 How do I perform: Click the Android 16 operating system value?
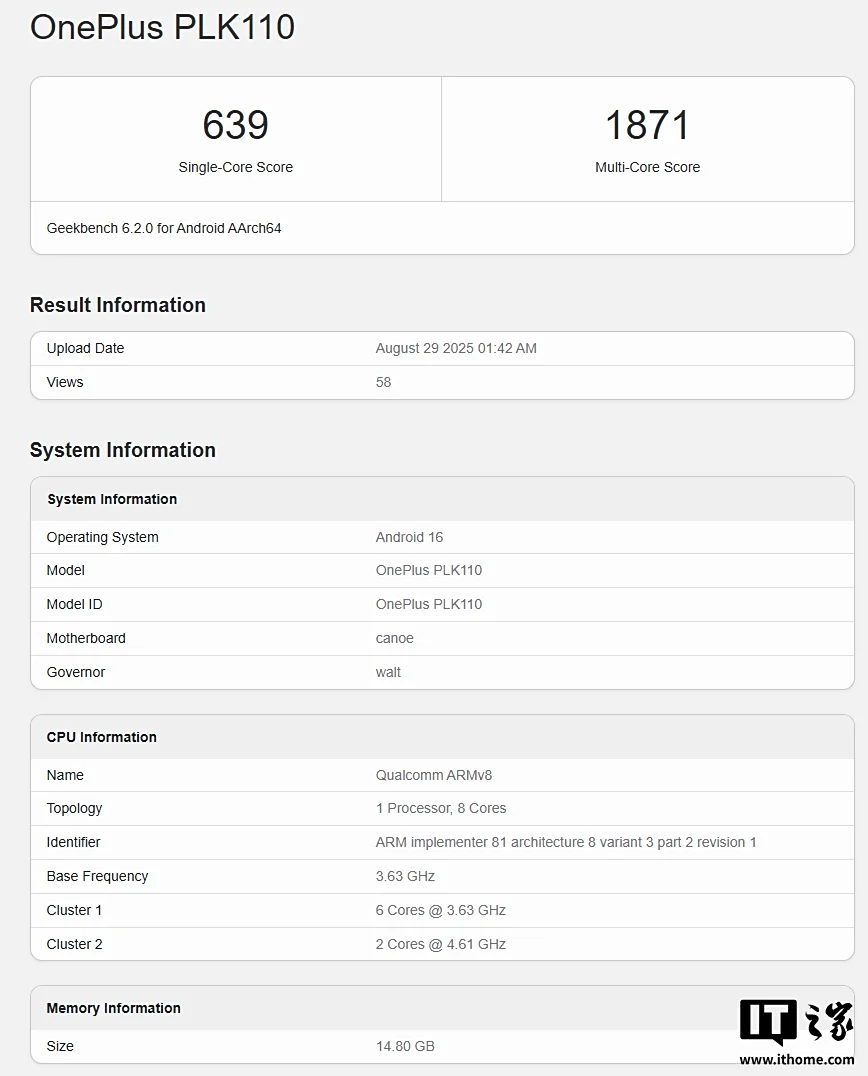tap(410, 537)
